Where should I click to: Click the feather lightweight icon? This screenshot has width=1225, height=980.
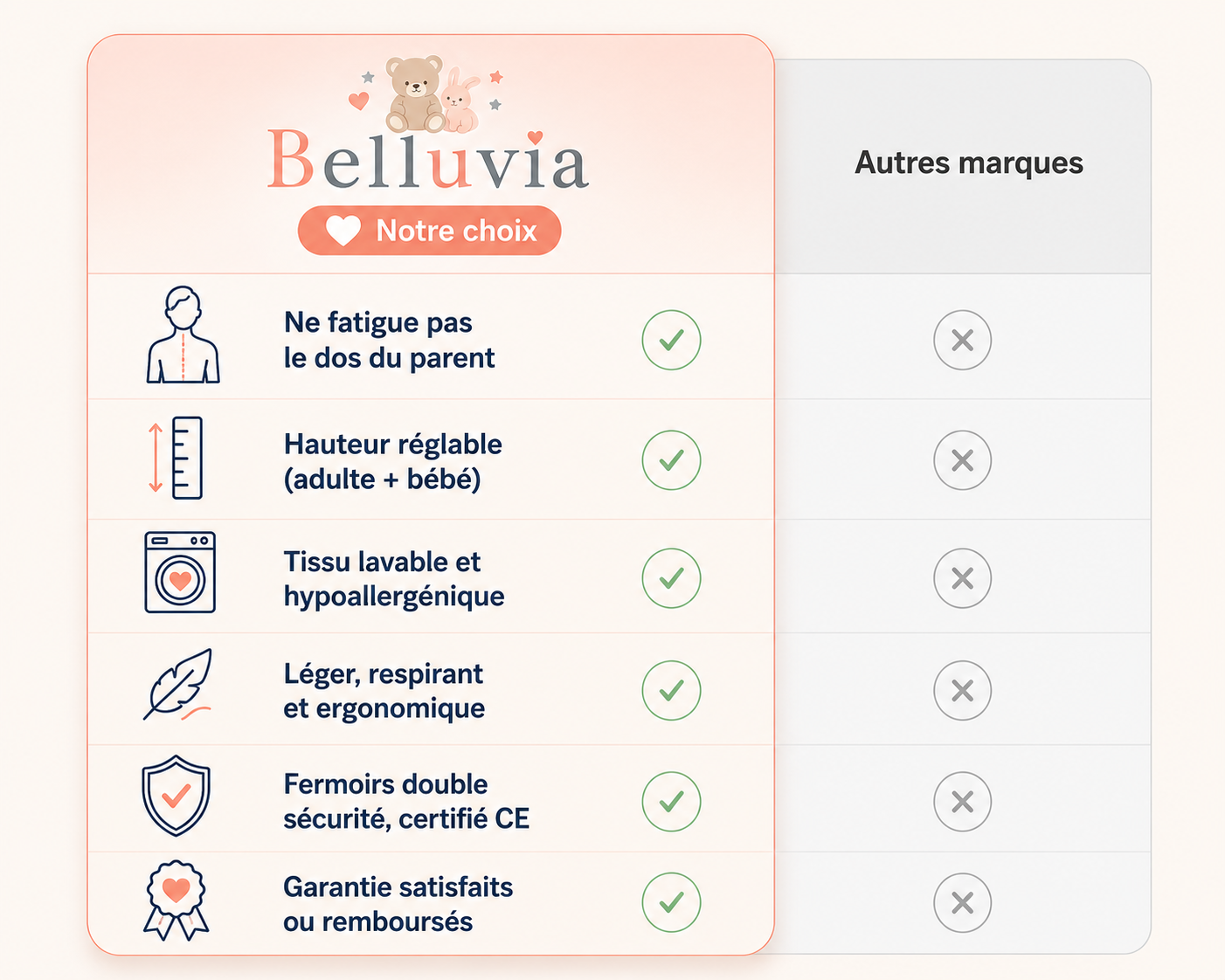point(179,685)
